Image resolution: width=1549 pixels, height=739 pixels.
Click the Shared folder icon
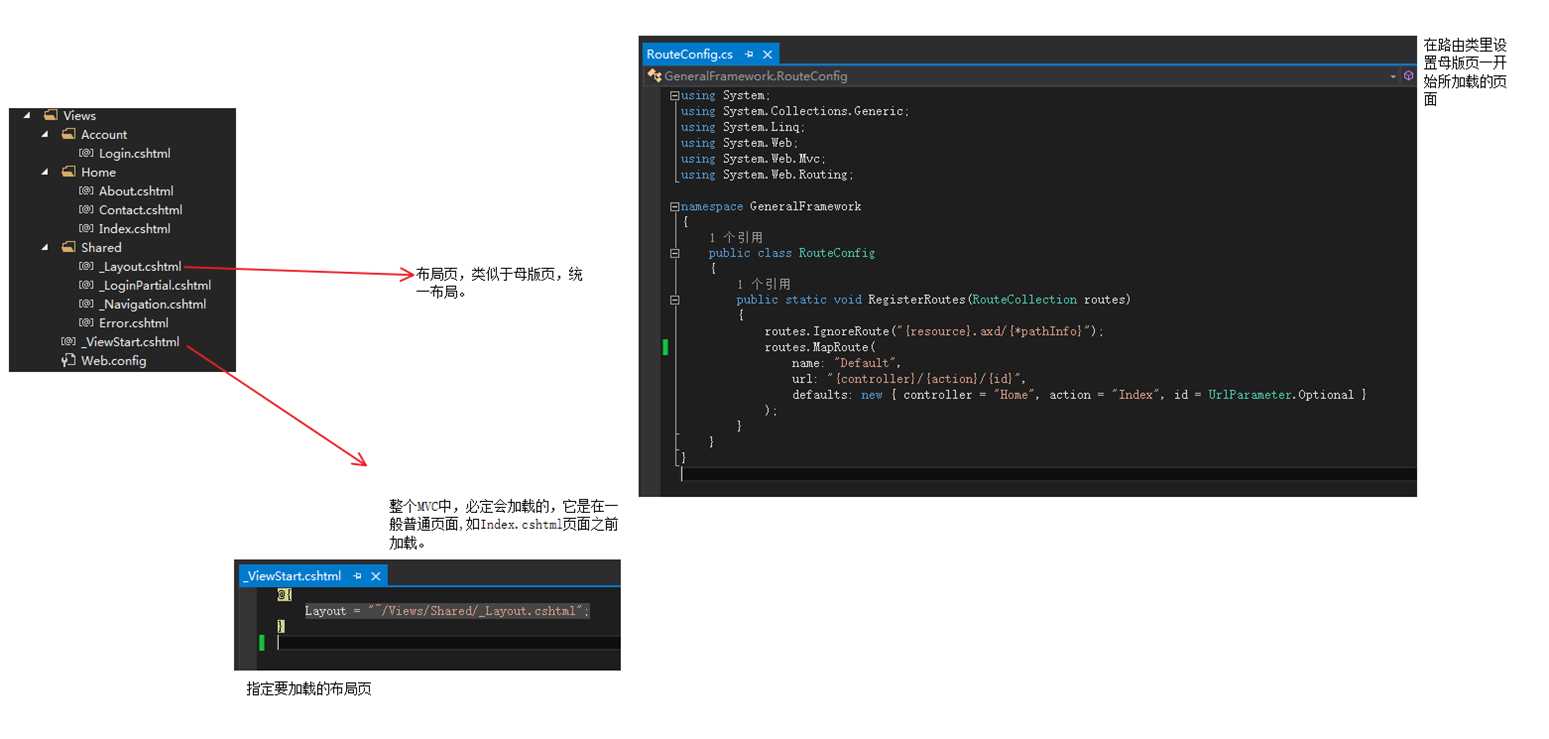click(x=68, y=247)
